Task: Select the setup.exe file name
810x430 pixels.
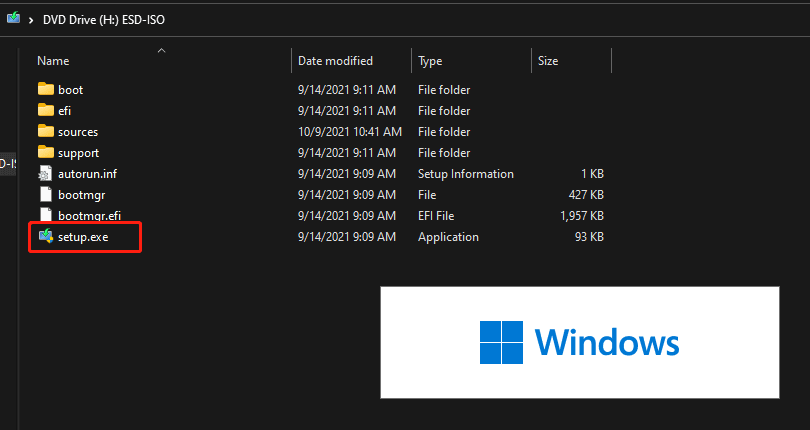Action: (83, 237)
